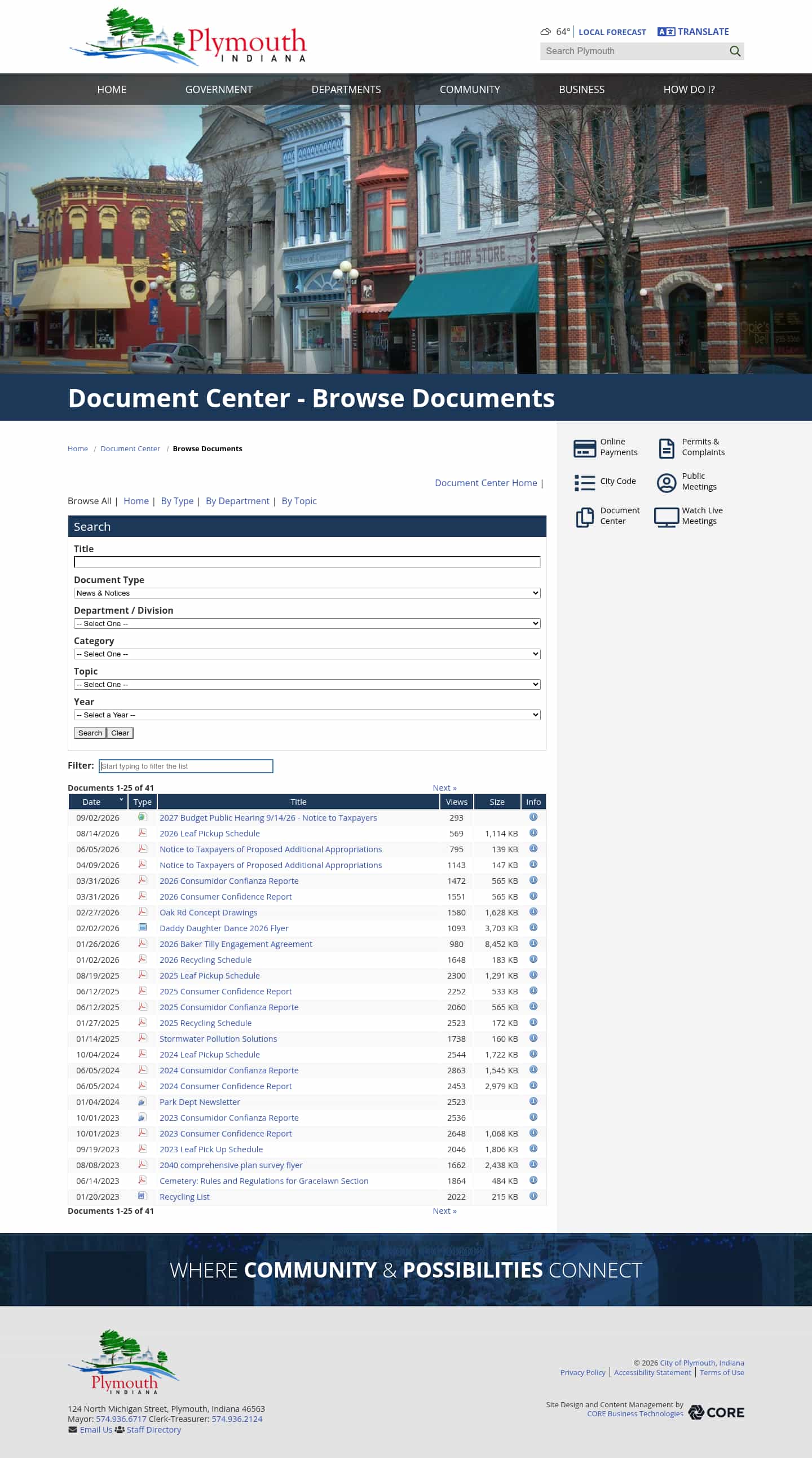Screen dimensions: 812x1458
Task: Open the COMMUNITY nav menu
Action: [x=470, y=90]
